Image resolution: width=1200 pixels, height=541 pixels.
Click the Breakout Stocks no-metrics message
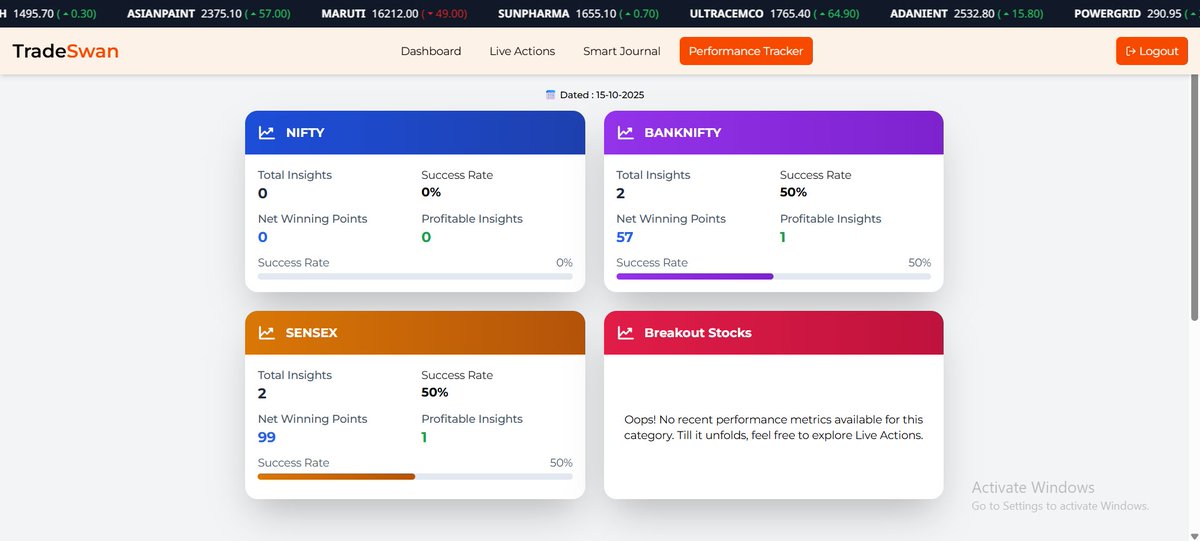click(x=773, y=427)
